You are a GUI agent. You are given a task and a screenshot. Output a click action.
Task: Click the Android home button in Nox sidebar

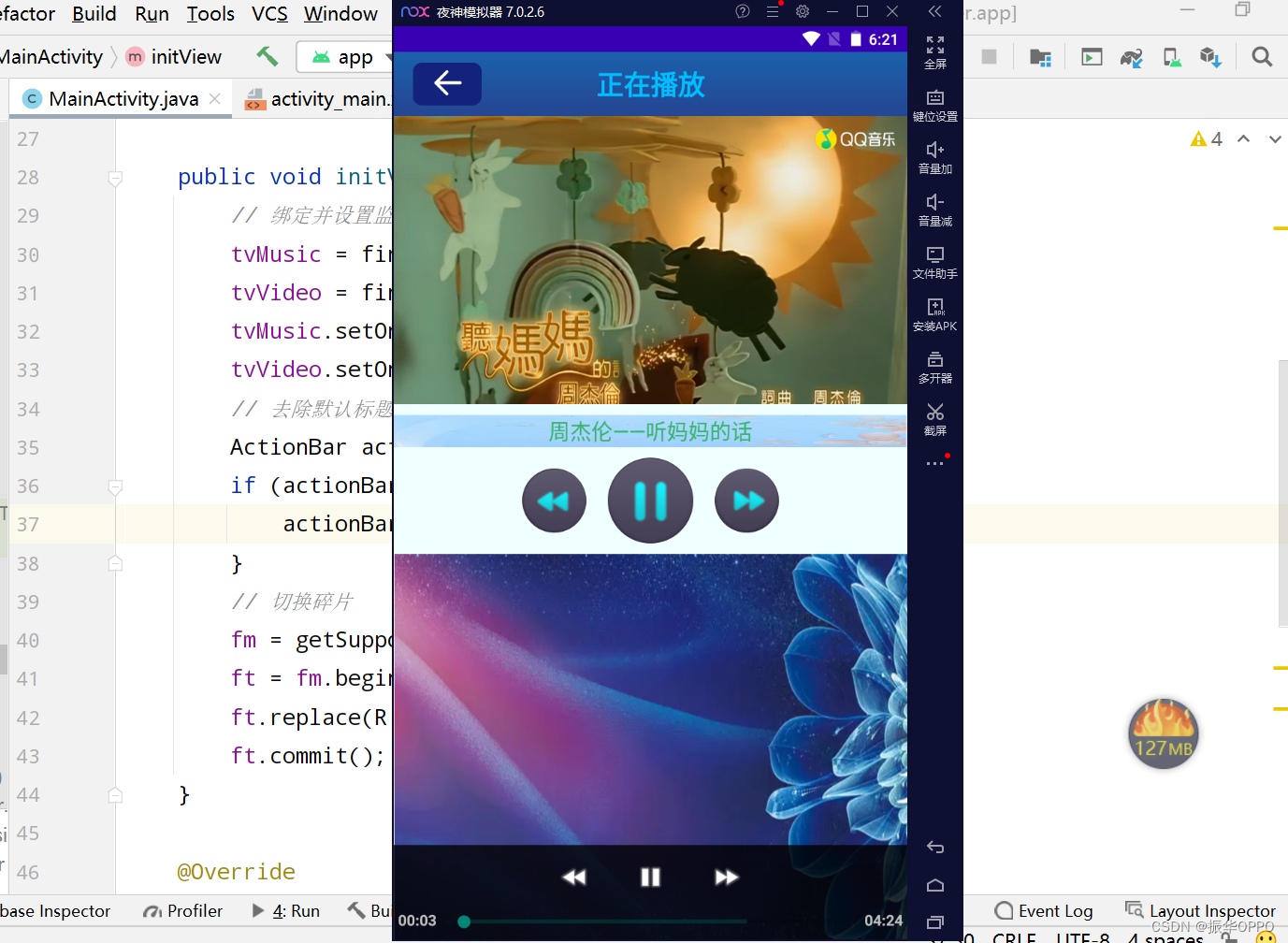point(935,885)
